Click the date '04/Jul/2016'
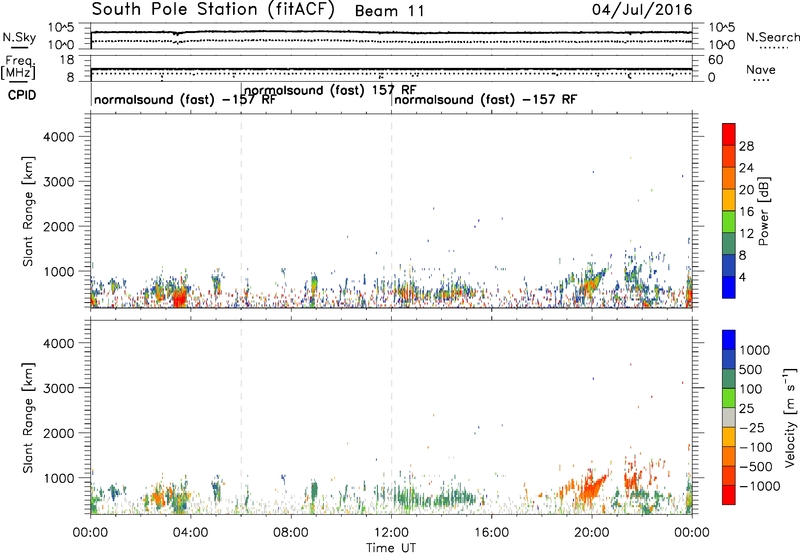 (x=642, y=10)
